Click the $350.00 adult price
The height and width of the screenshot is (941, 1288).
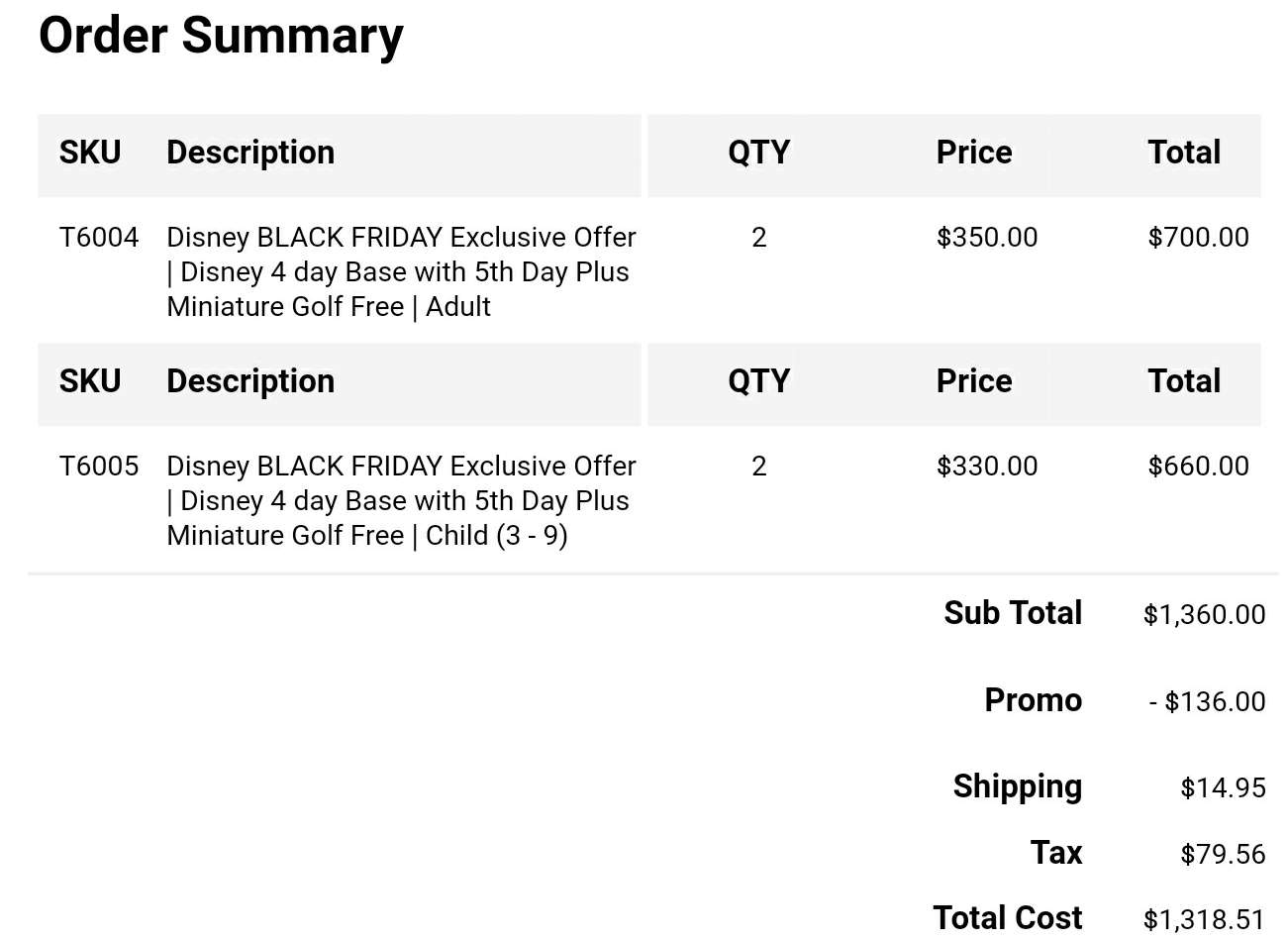(987, 238)
